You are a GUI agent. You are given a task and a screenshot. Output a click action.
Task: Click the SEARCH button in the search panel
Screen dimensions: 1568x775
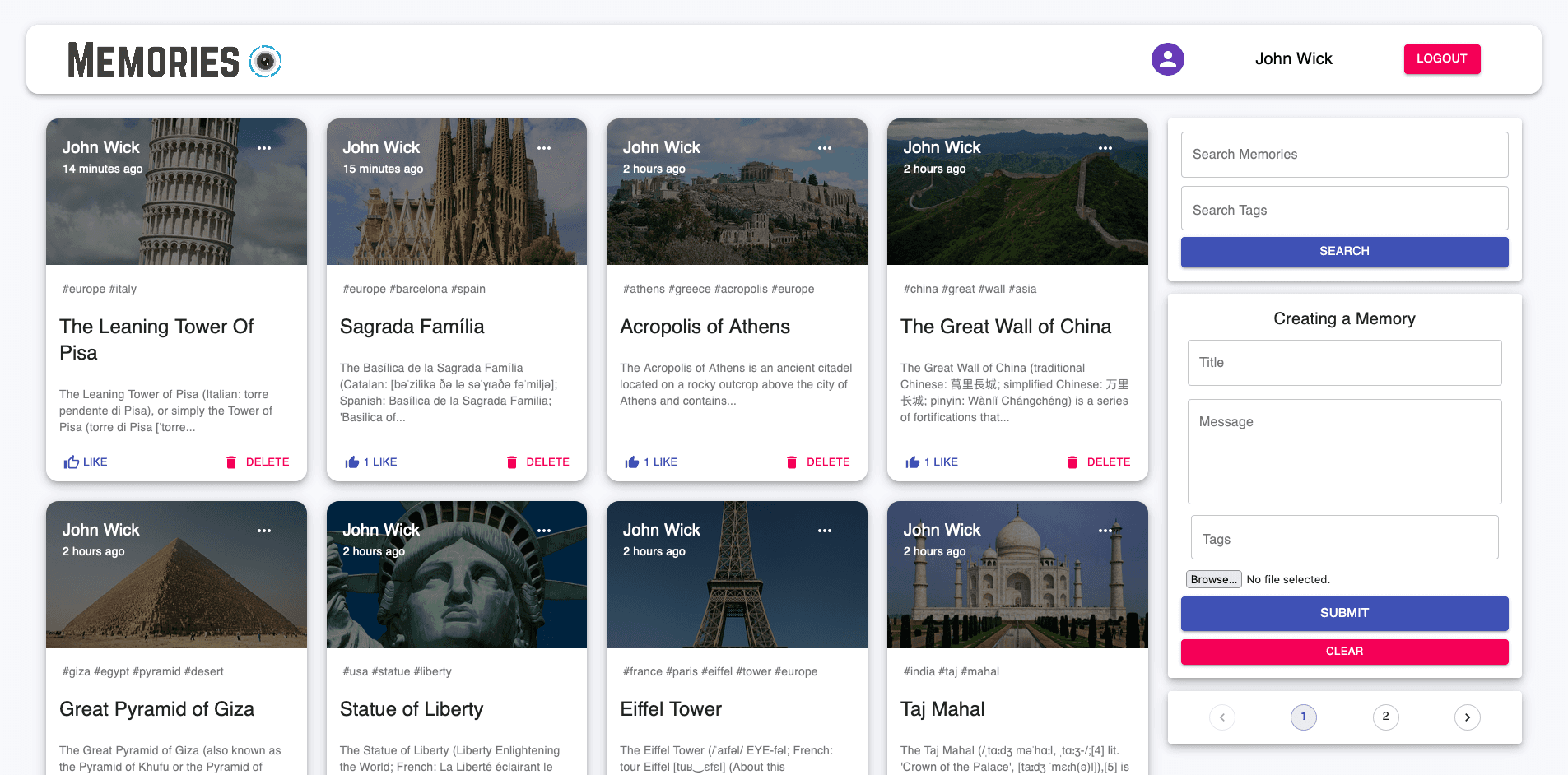click(x=1344, y=251)
